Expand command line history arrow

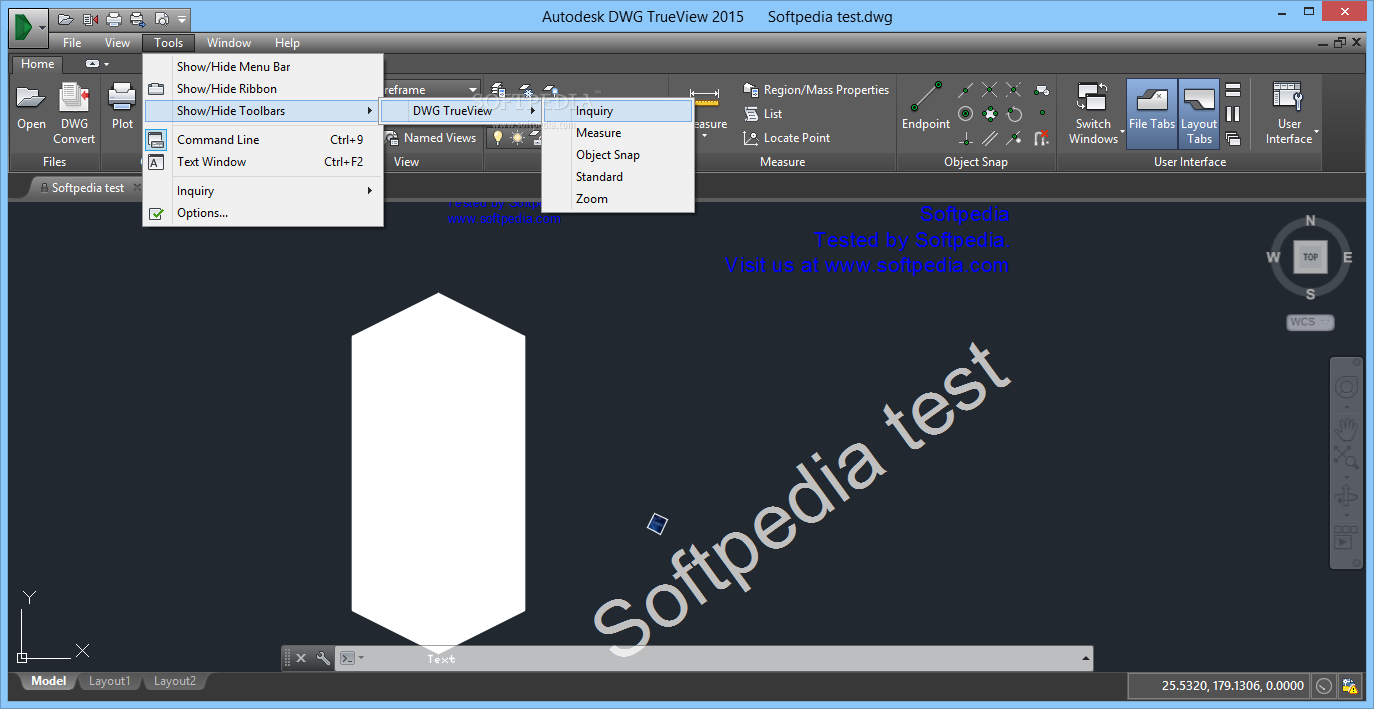coord(1085,658)
